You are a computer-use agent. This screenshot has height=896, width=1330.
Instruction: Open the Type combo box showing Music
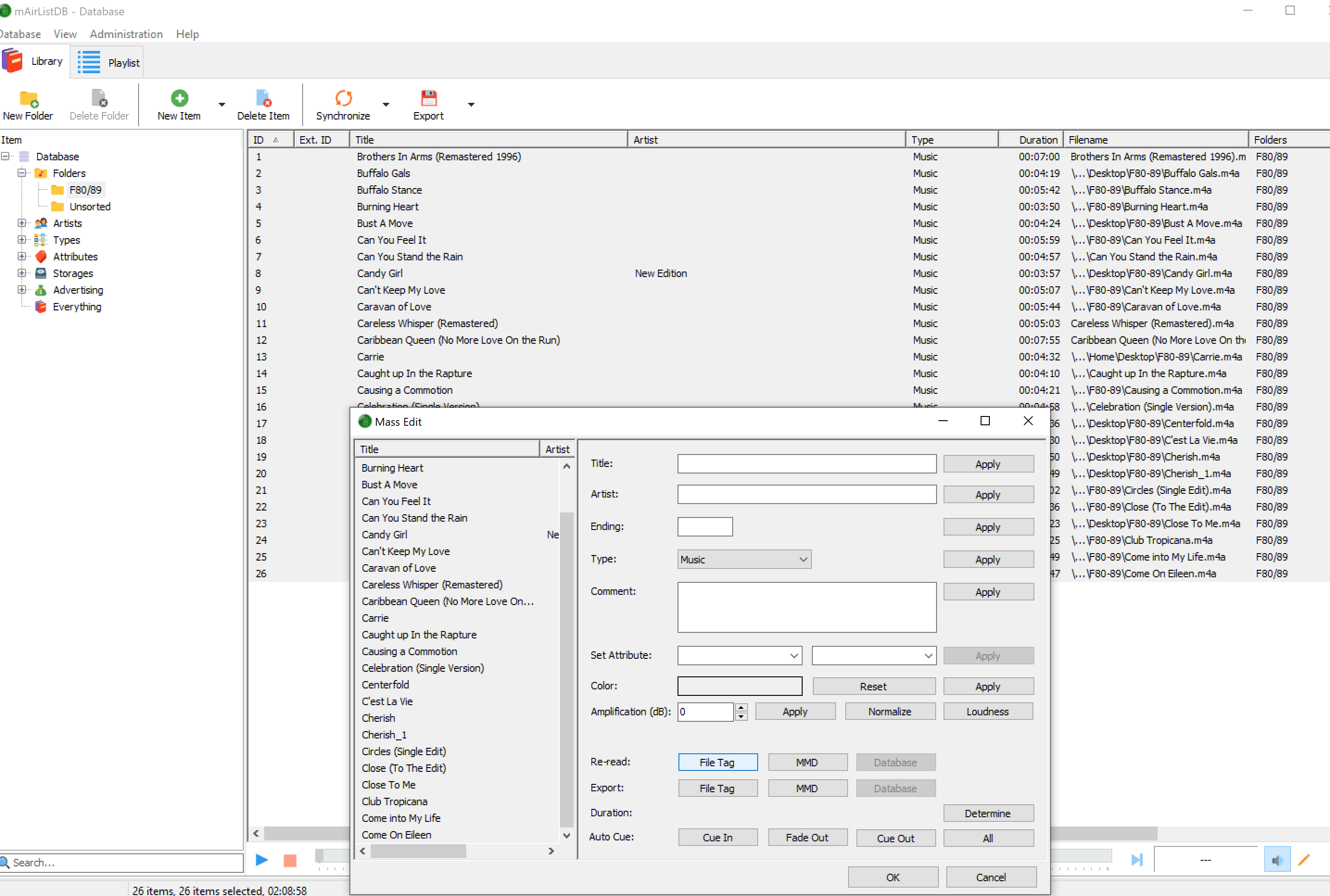pyautogui.click(x=744, y=560)
